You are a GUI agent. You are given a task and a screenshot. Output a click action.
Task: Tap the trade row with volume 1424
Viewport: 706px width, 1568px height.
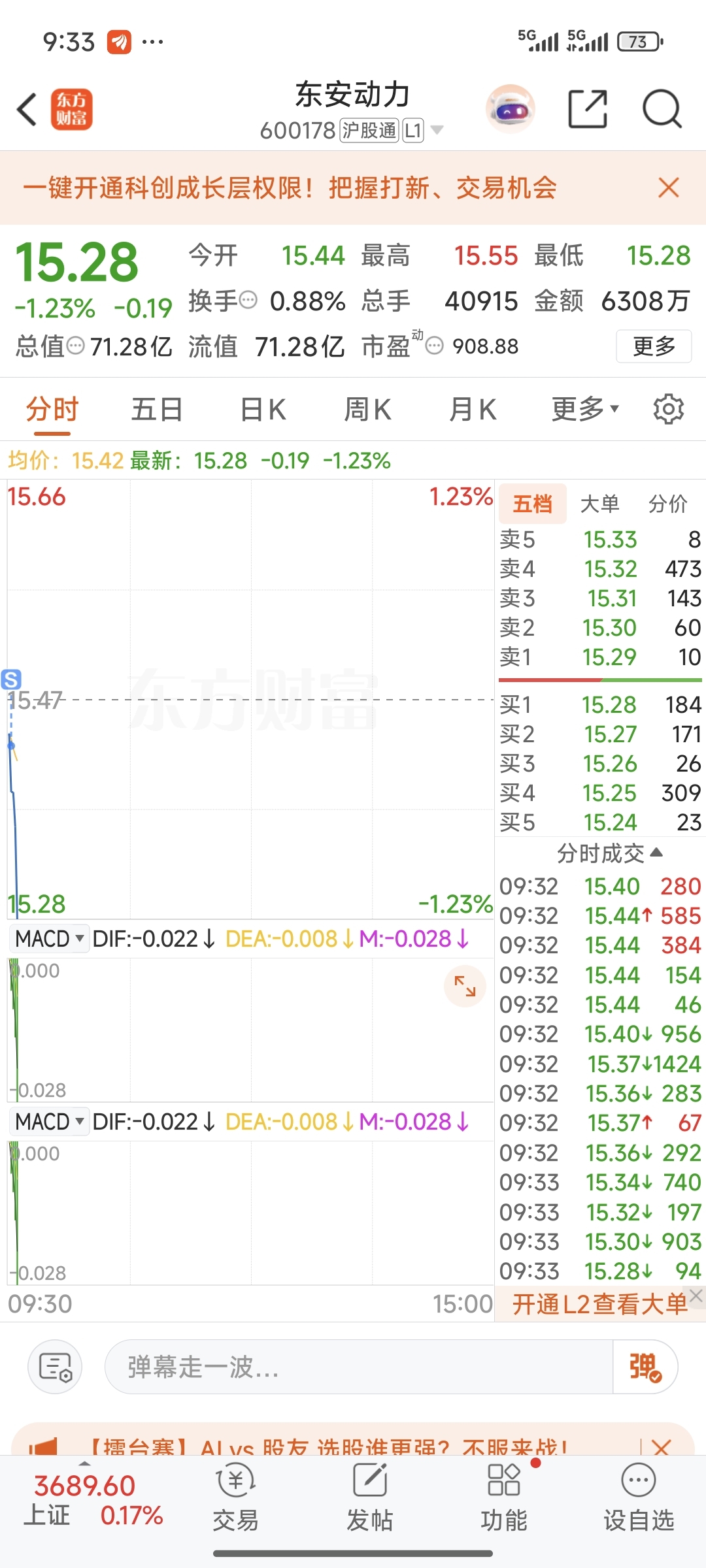pos(600,1064)
